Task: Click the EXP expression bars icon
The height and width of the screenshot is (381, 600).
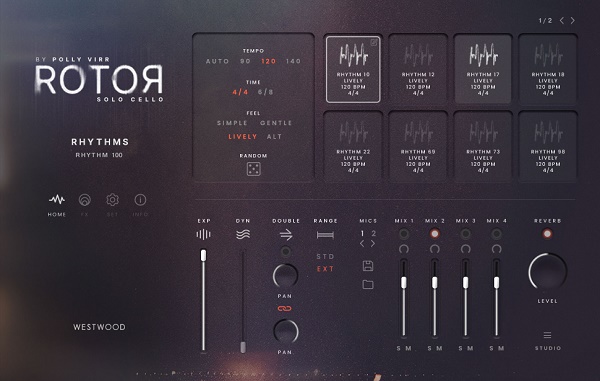Action: pos(204,234)
